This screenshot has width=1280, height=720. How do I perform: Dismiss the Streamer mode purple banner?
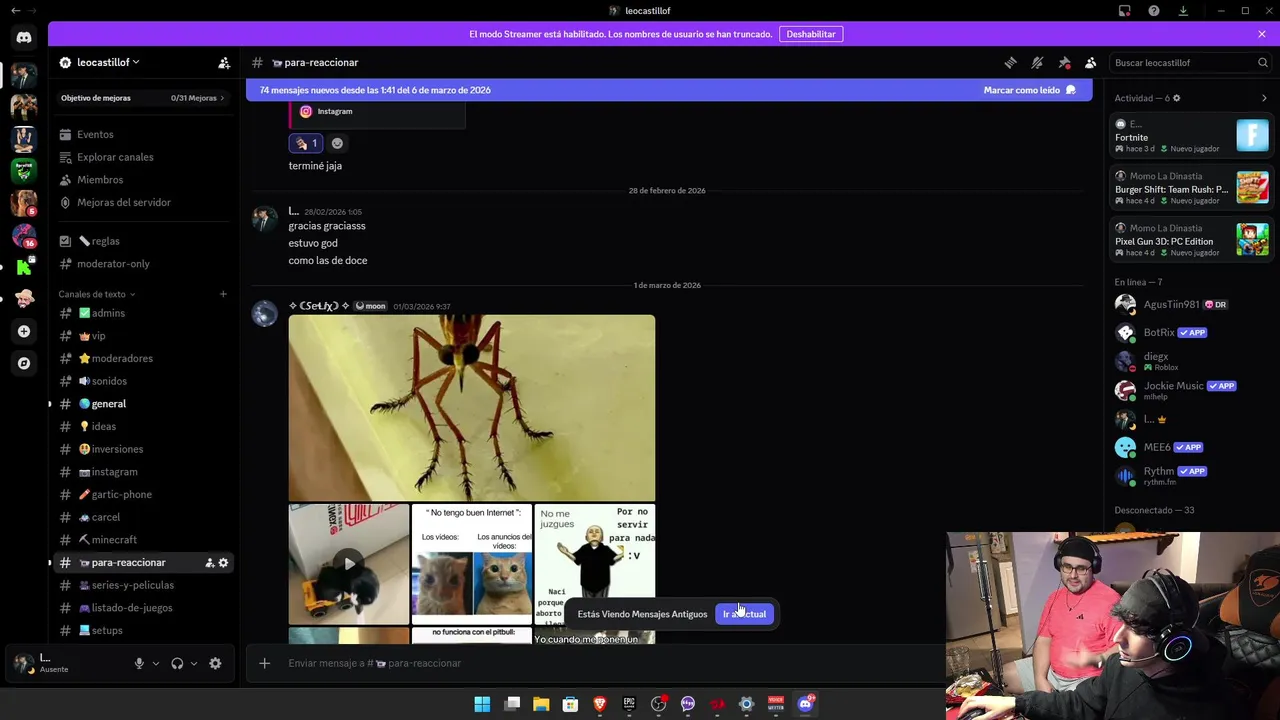click(x=1262, y=34)
